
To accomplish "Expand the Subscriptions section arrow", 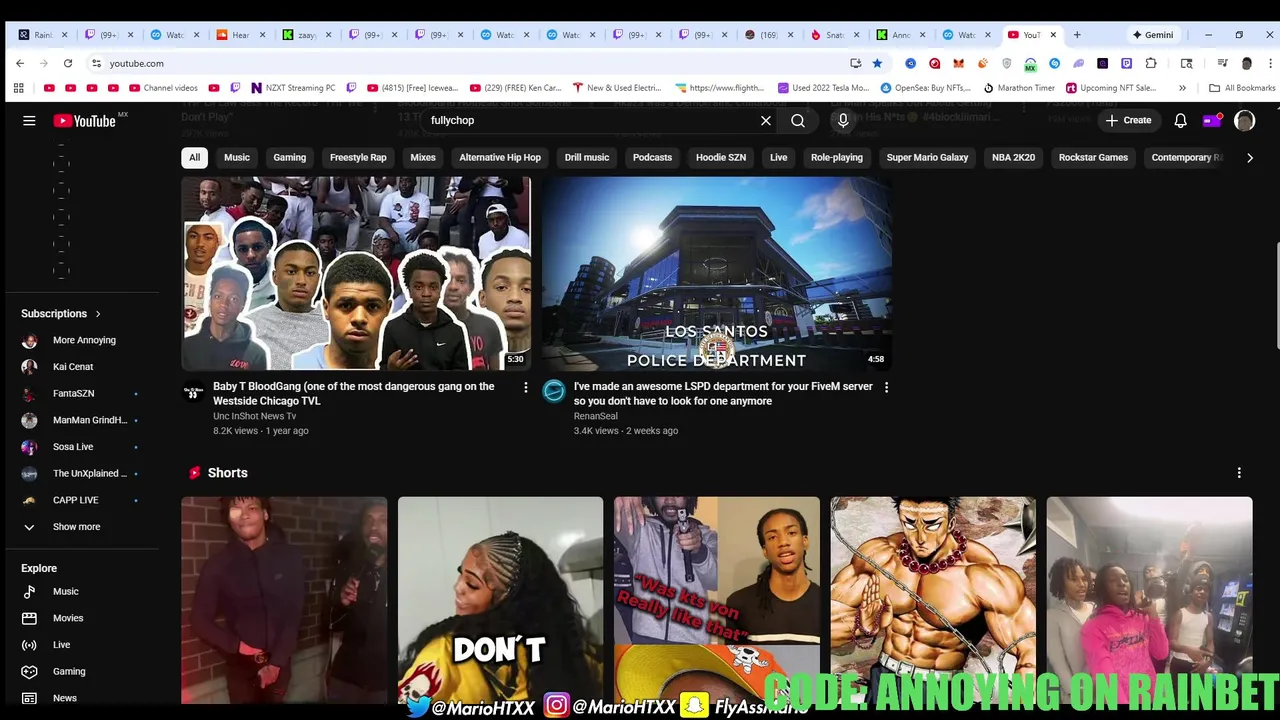I will click(98, 314).
